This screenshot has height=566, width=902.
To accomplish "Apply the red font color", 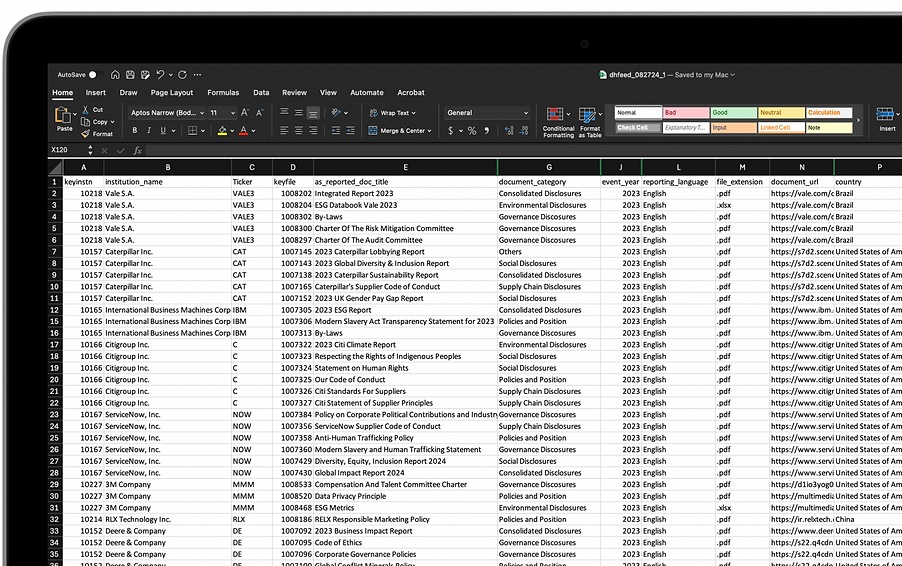I will (x=243, y=131).
